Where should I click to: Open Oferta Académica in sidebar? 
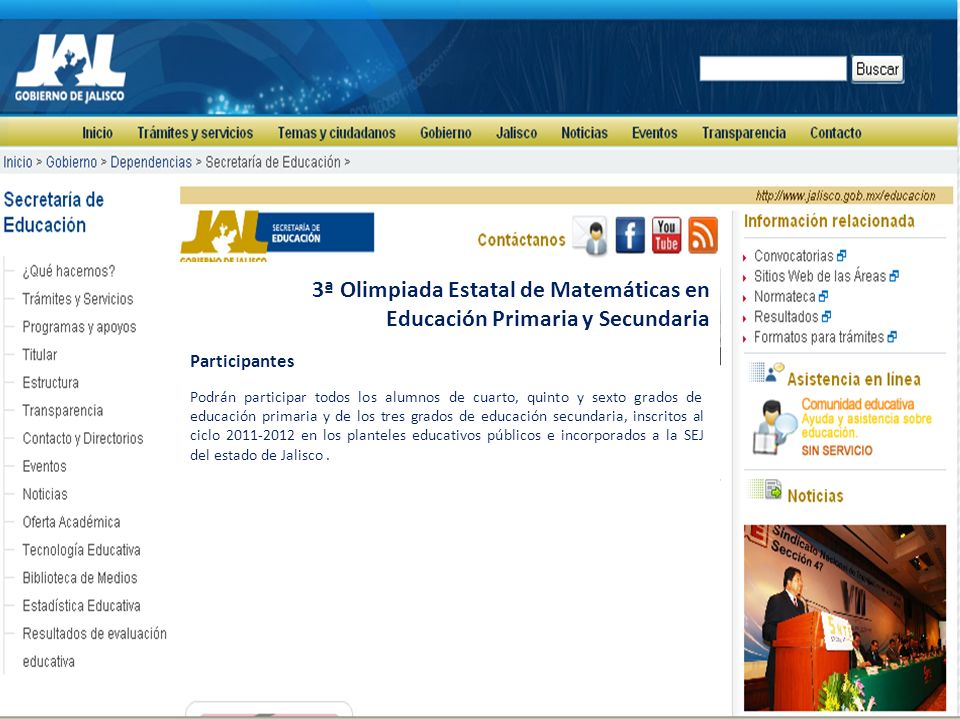[x=72, y=522]
